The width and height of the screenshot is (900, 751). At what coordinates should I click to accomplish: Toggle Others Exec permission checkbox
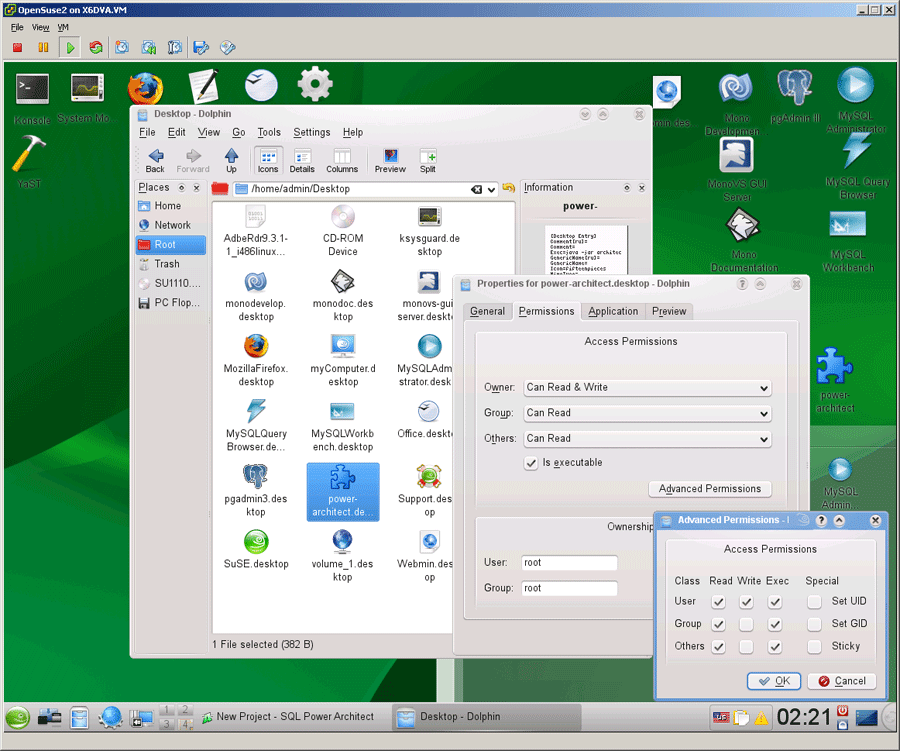coord(775,647)
